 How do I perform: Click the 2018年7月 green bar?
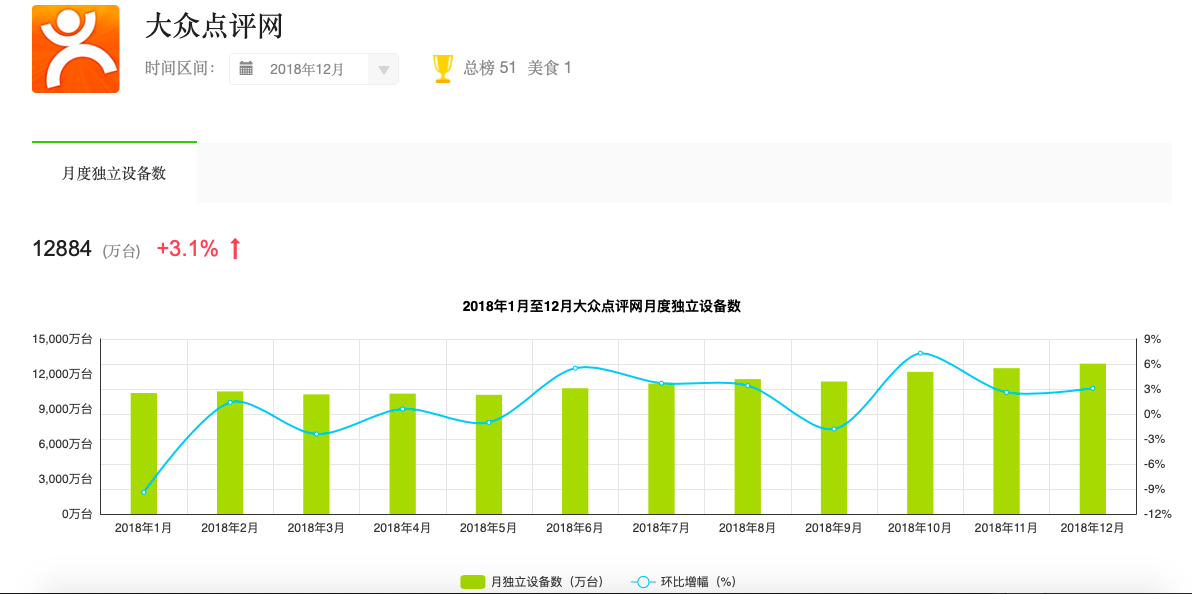pos(661,449)
